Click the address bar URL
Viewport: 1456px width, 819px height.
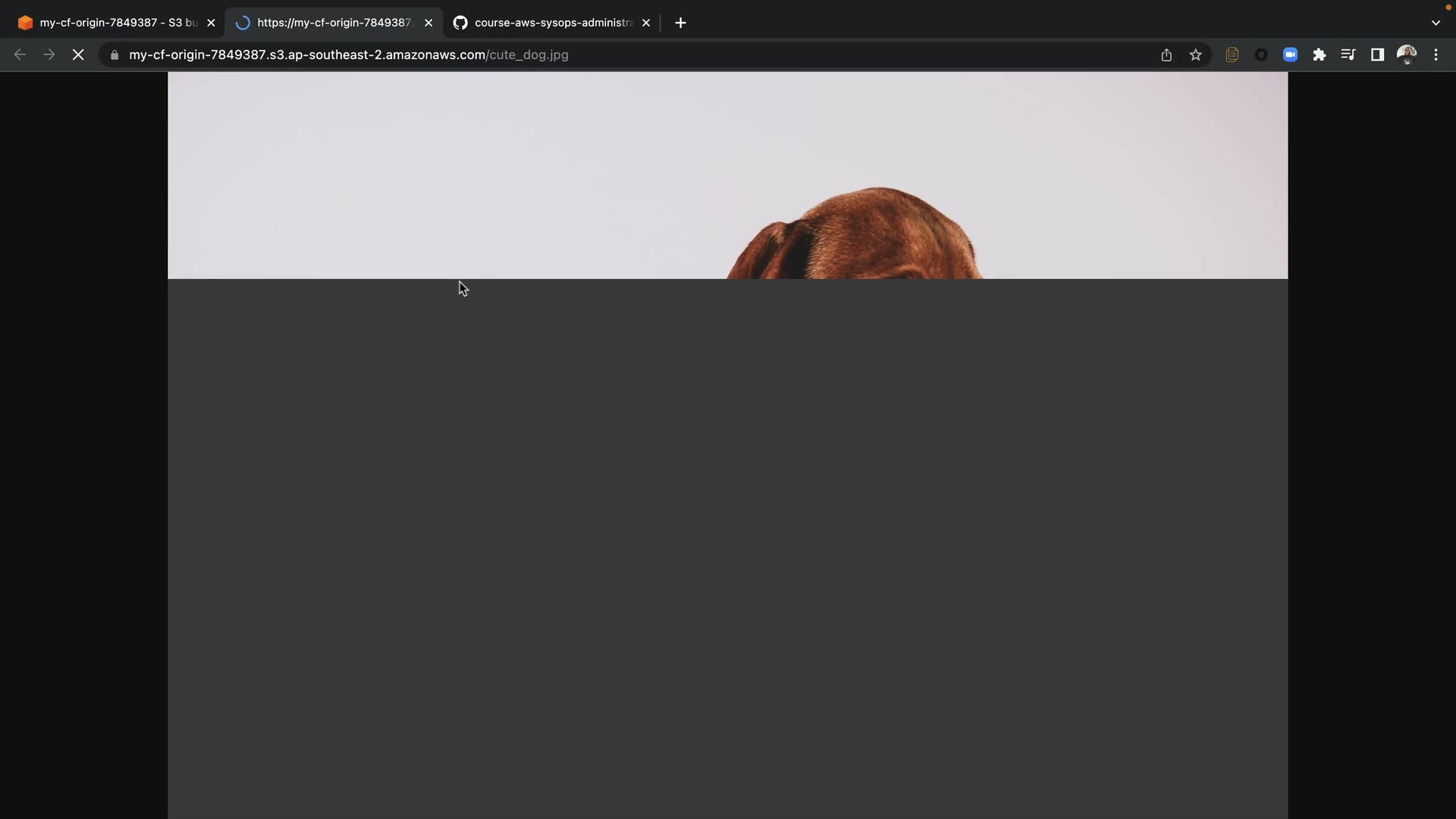click(x=349, y=55)
